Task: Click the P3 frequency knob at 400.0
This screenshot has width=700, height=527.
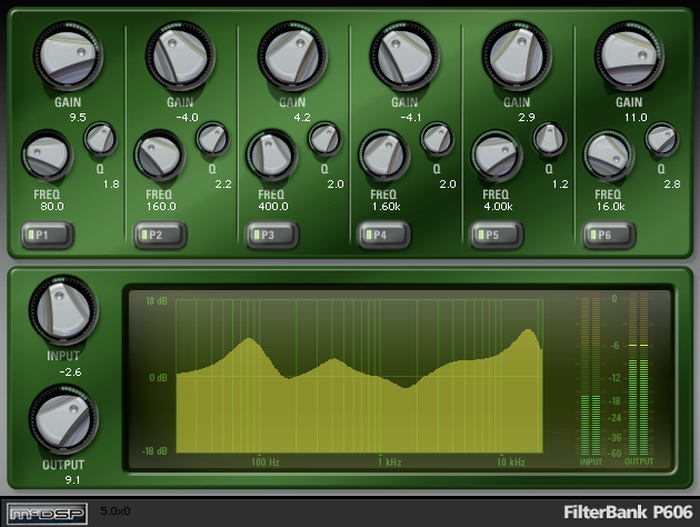Action: [271, 156]
